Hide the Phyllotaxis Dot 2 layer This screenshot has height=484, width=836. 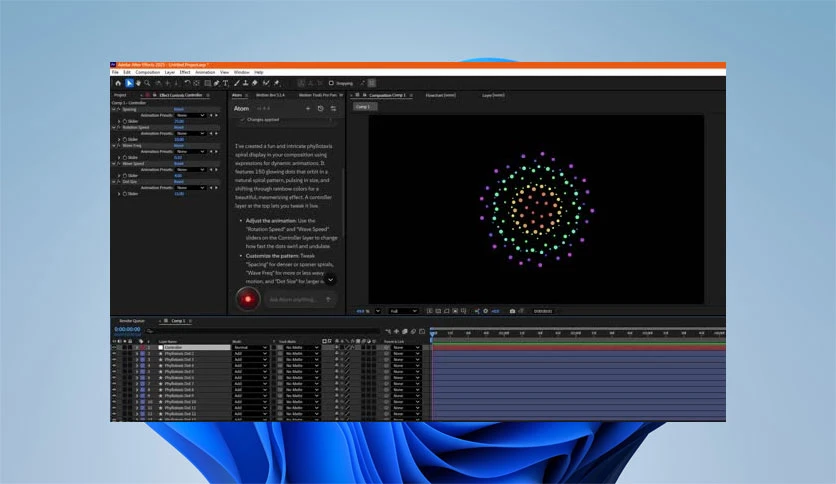(114, 353)
